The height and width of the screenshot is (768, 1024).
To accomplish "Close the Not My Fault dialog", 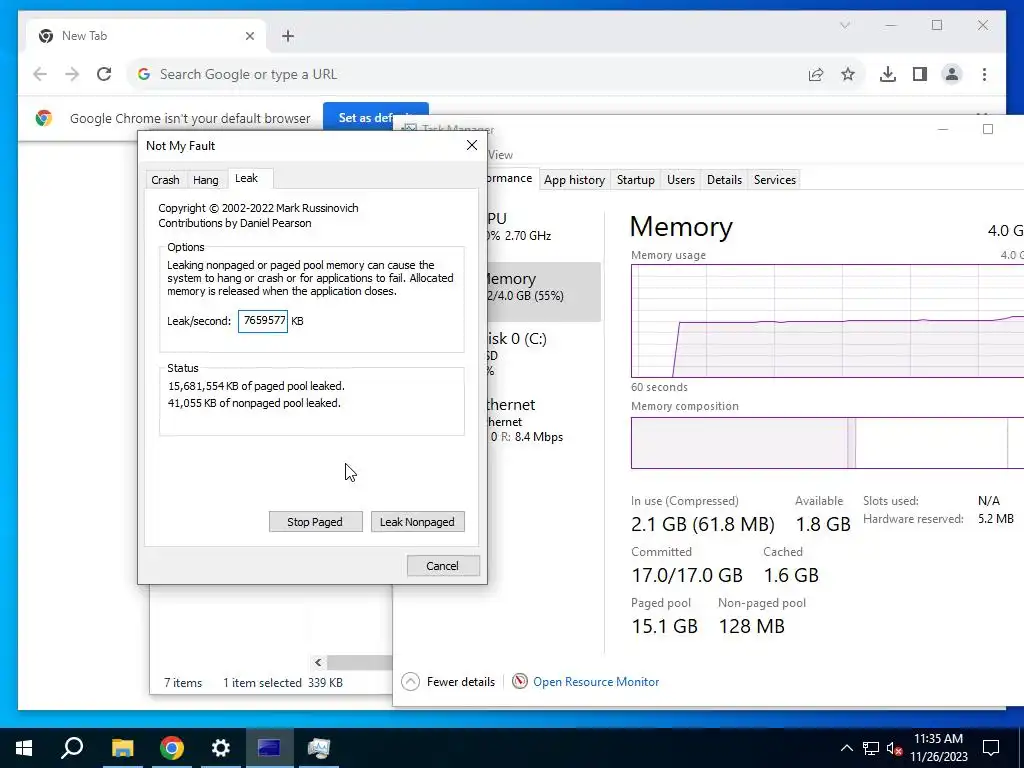I will tap(472, 145).
